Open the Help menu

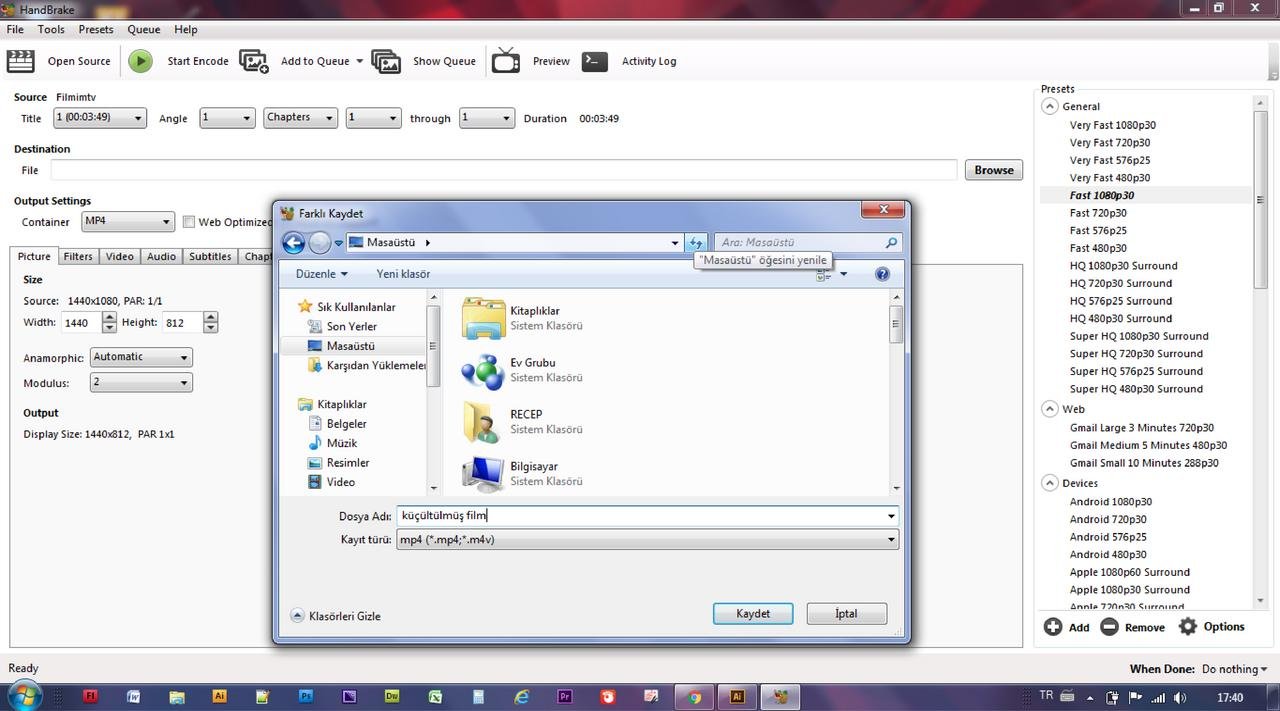pos(186,29)
